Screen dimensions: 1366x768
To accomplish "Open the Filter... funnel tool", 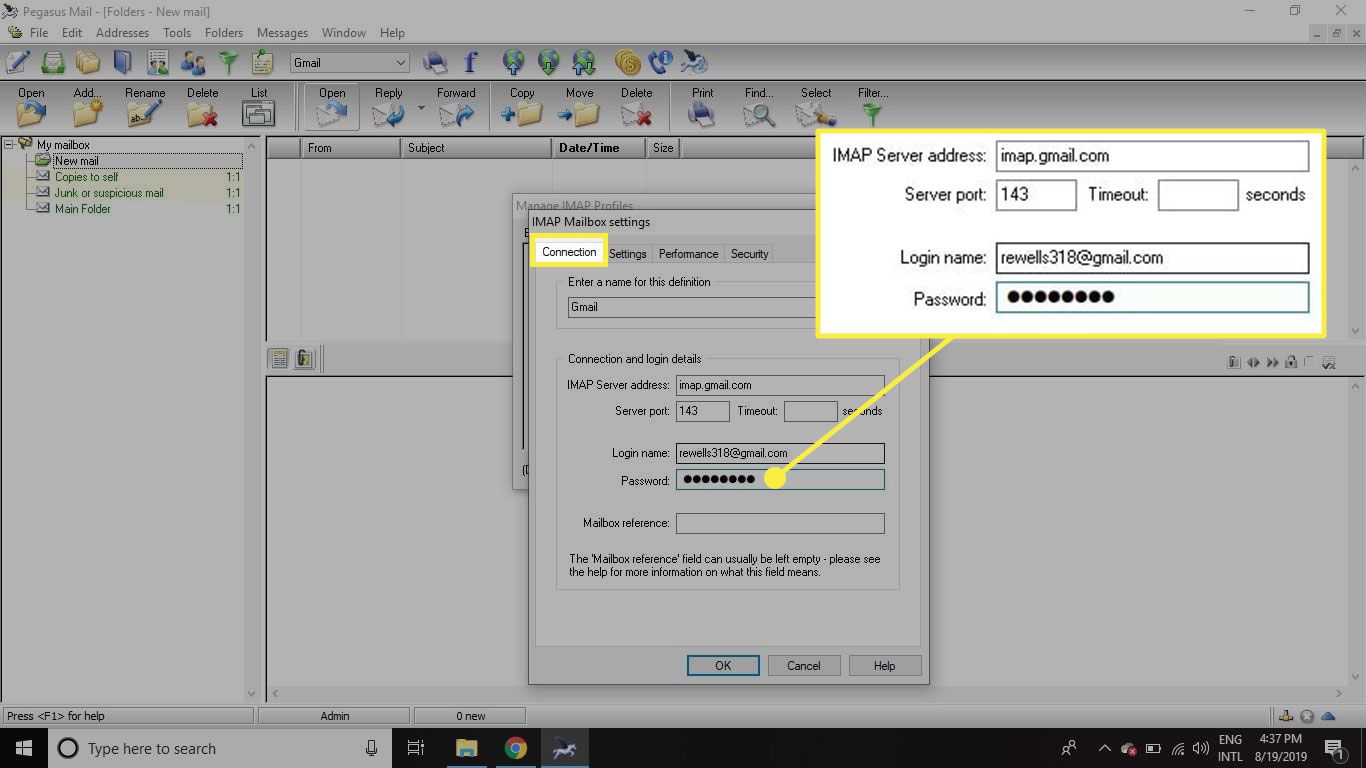I will [873, 106].
